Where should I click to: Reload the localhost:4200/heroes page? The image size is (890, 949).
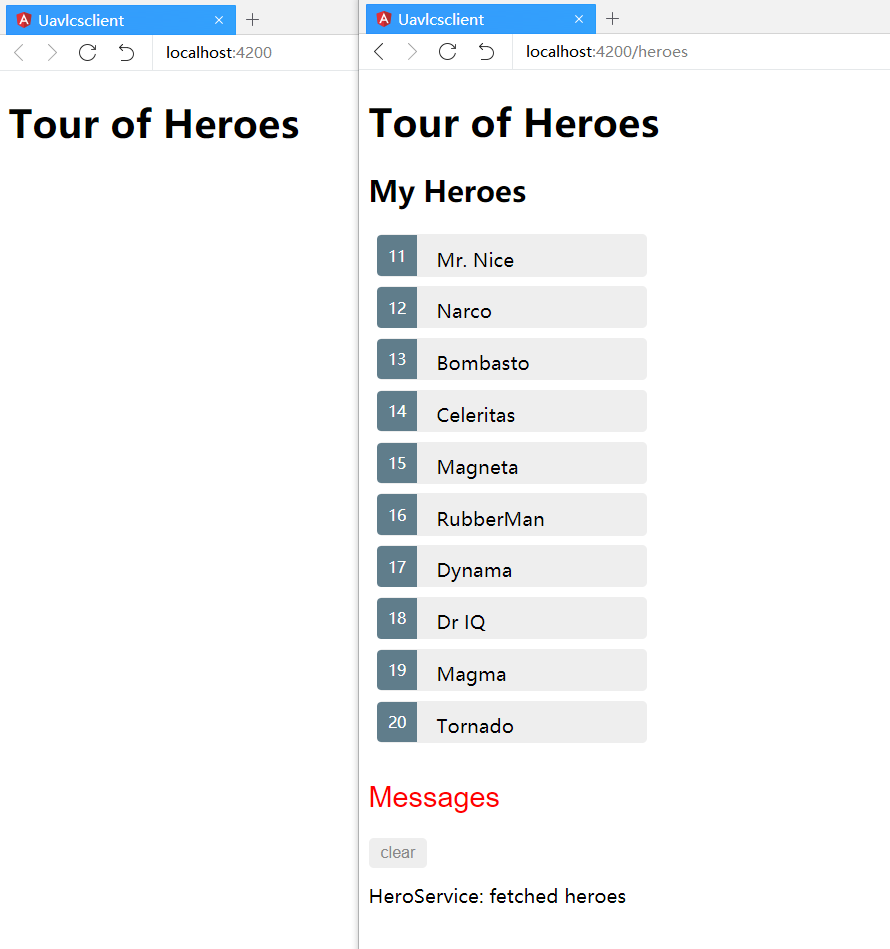click(447, 52)
